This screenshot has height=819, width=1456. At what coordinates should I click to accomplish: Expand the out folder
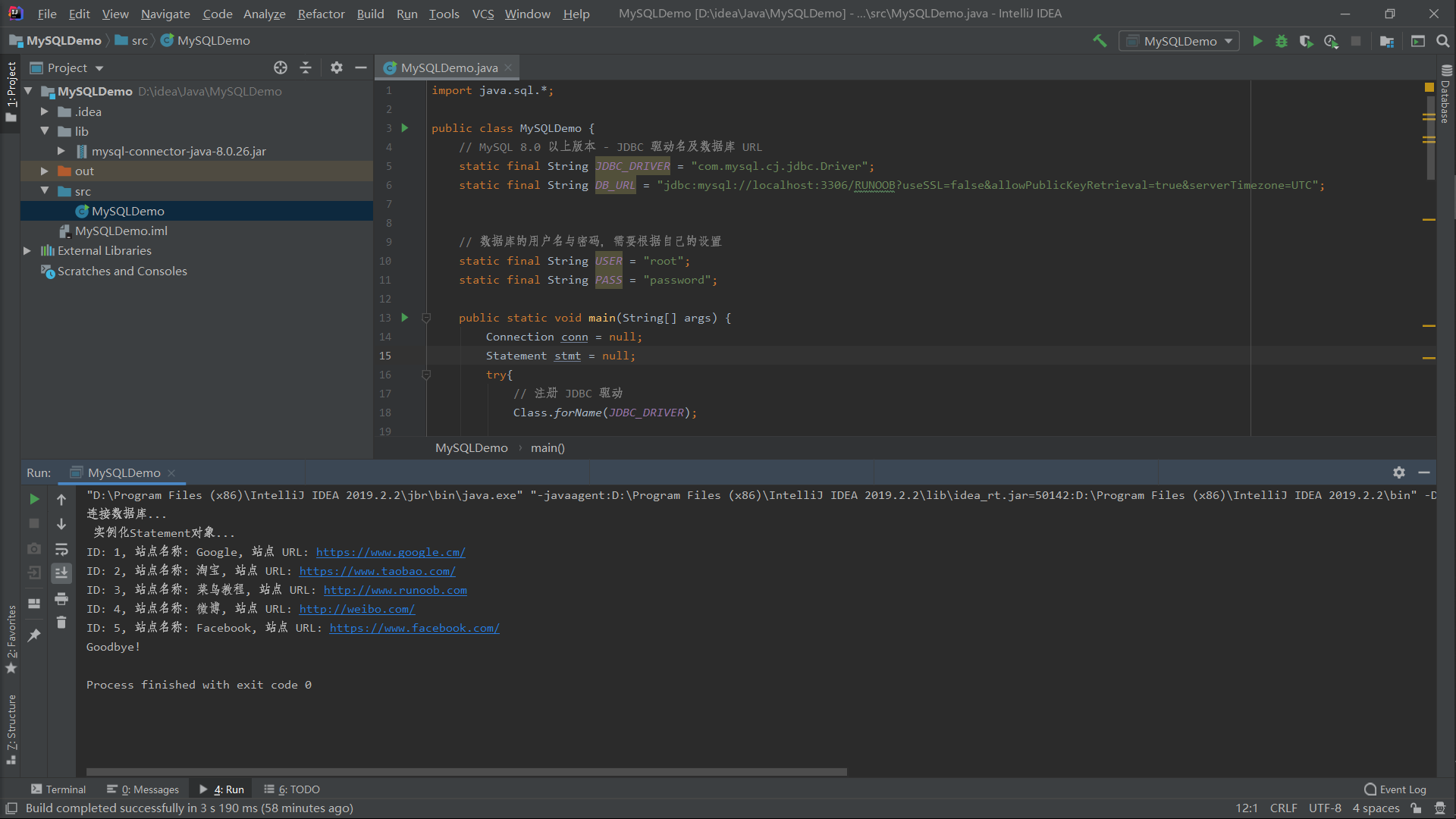pos(45,171)
